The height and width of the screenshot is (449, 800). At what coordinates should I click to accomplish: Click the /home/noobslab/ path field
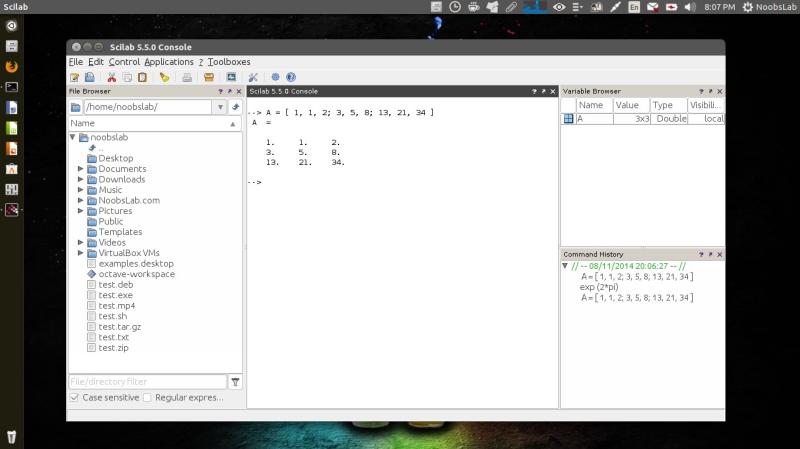[x=148, y=107]
